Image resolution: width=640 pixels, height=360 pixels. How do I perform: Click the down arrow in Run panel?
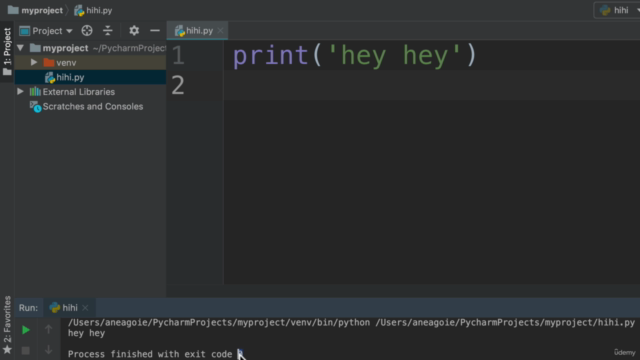point(49,350)
